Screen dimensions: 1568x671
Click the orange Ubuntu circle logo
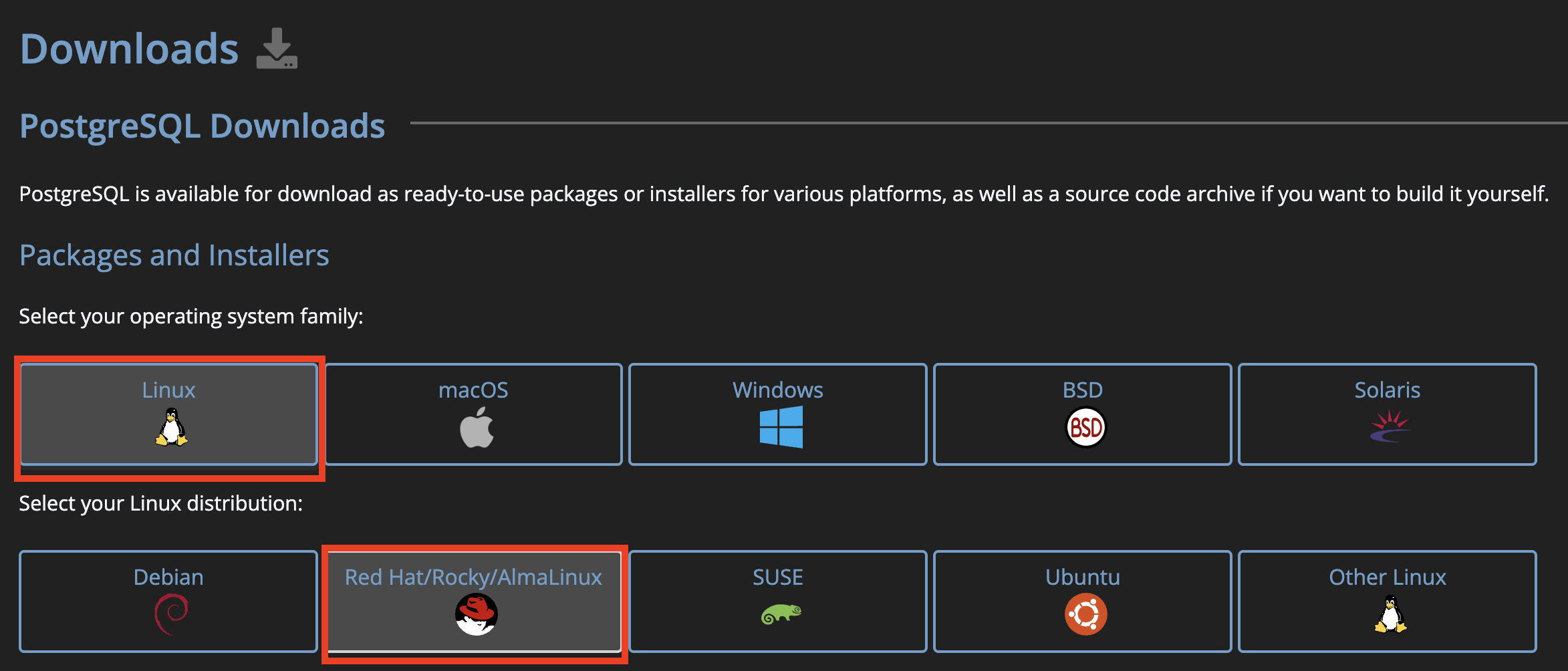(x=1085, y=614)
